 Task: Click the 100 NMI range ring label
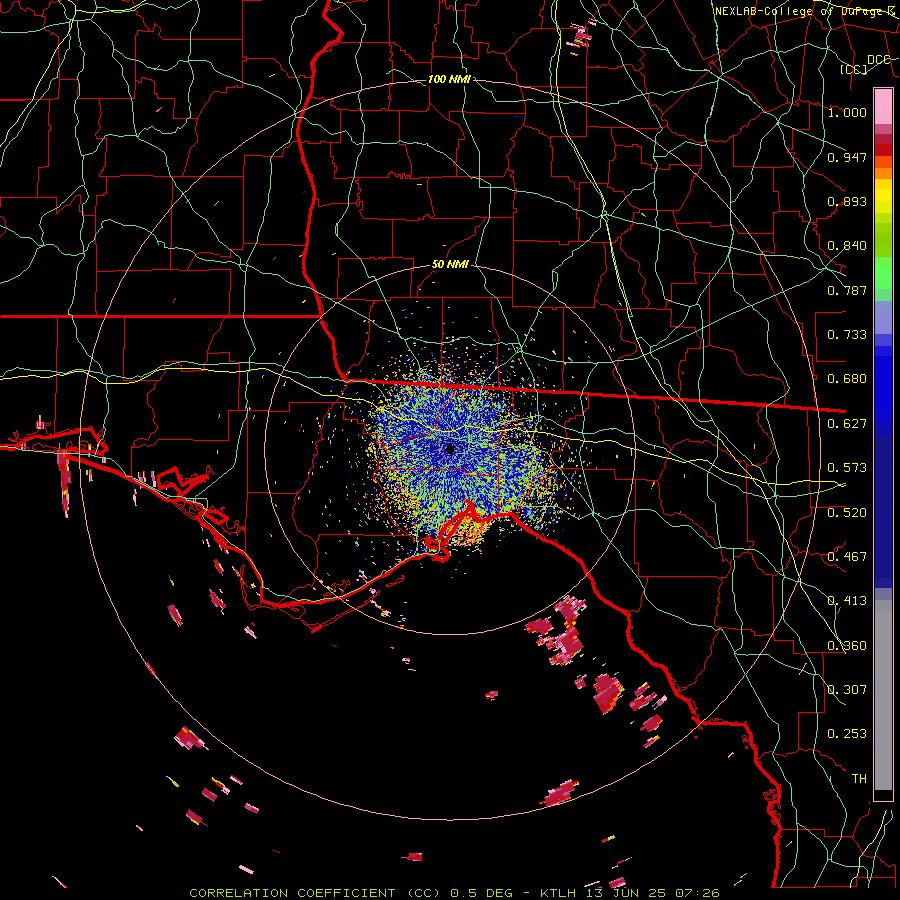click(x=449, y=79)
